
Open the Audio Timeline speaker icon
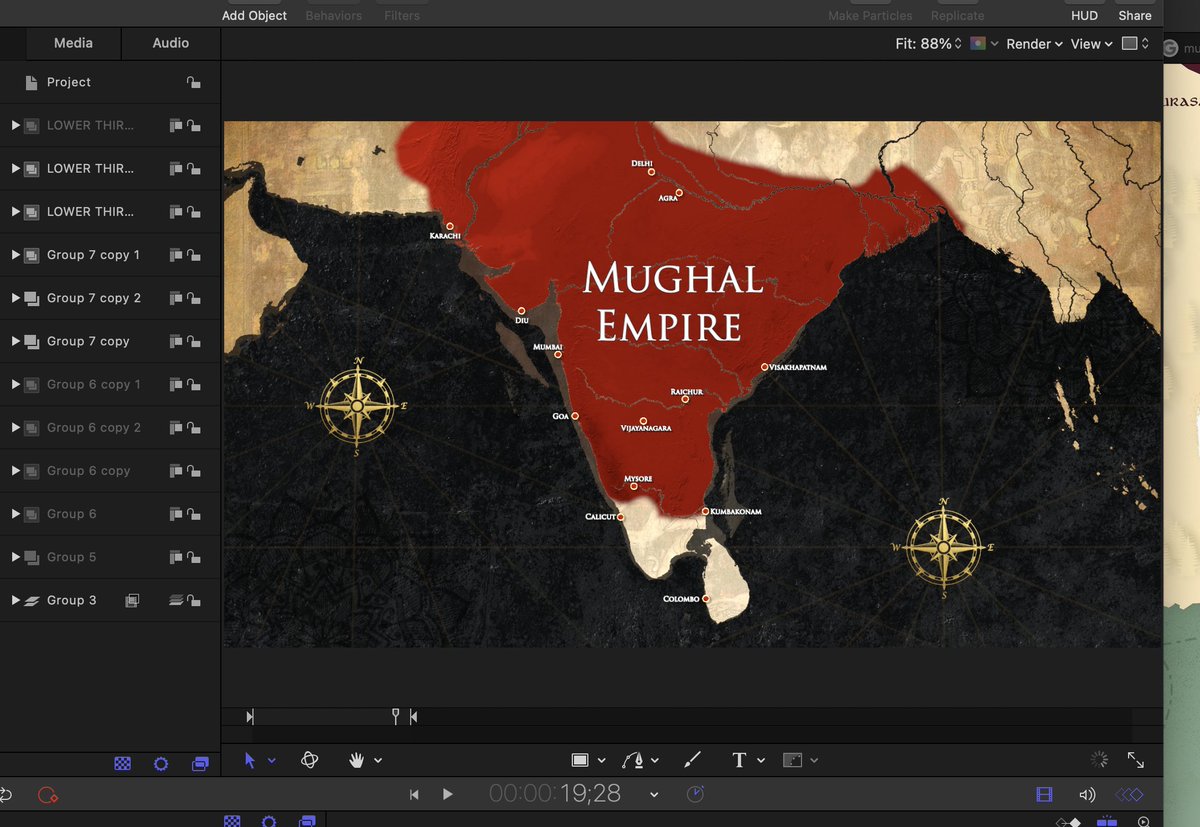tap(1087, 795)
